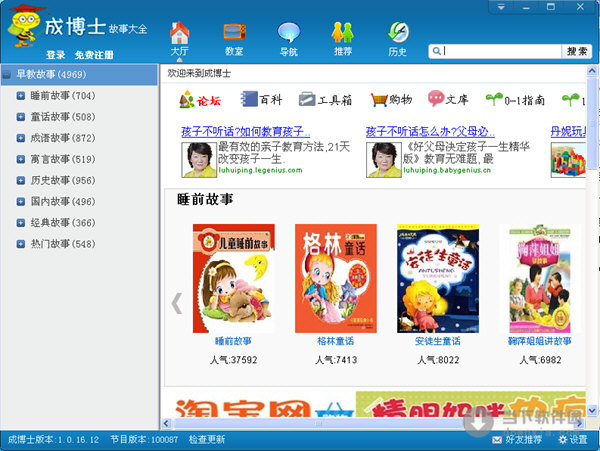600x451 pixels.
Task: Click the 登录 login link
Action: [x=55, y=54]
